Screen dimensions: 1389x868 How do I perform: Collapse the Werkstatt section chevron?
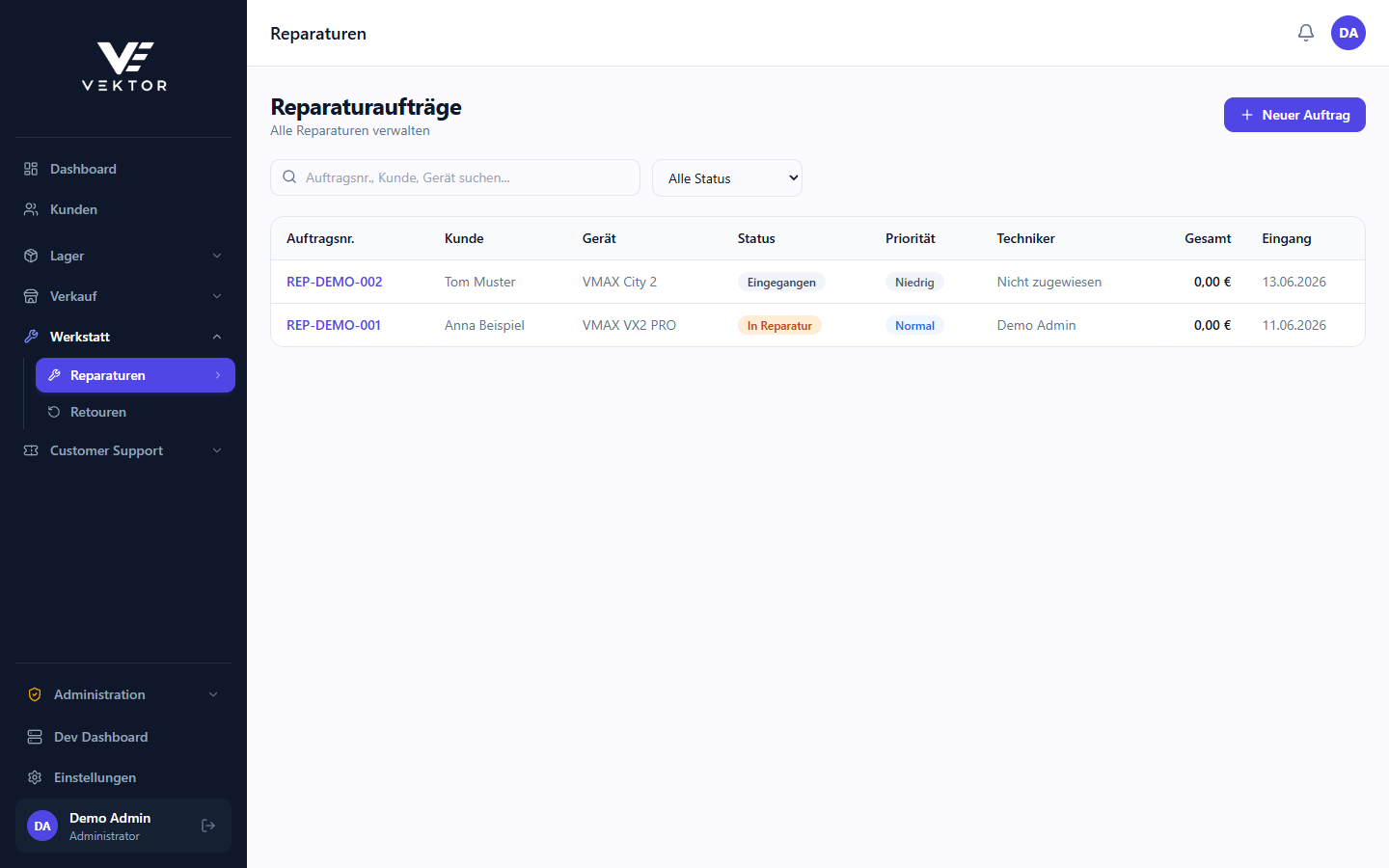[217, 337]
